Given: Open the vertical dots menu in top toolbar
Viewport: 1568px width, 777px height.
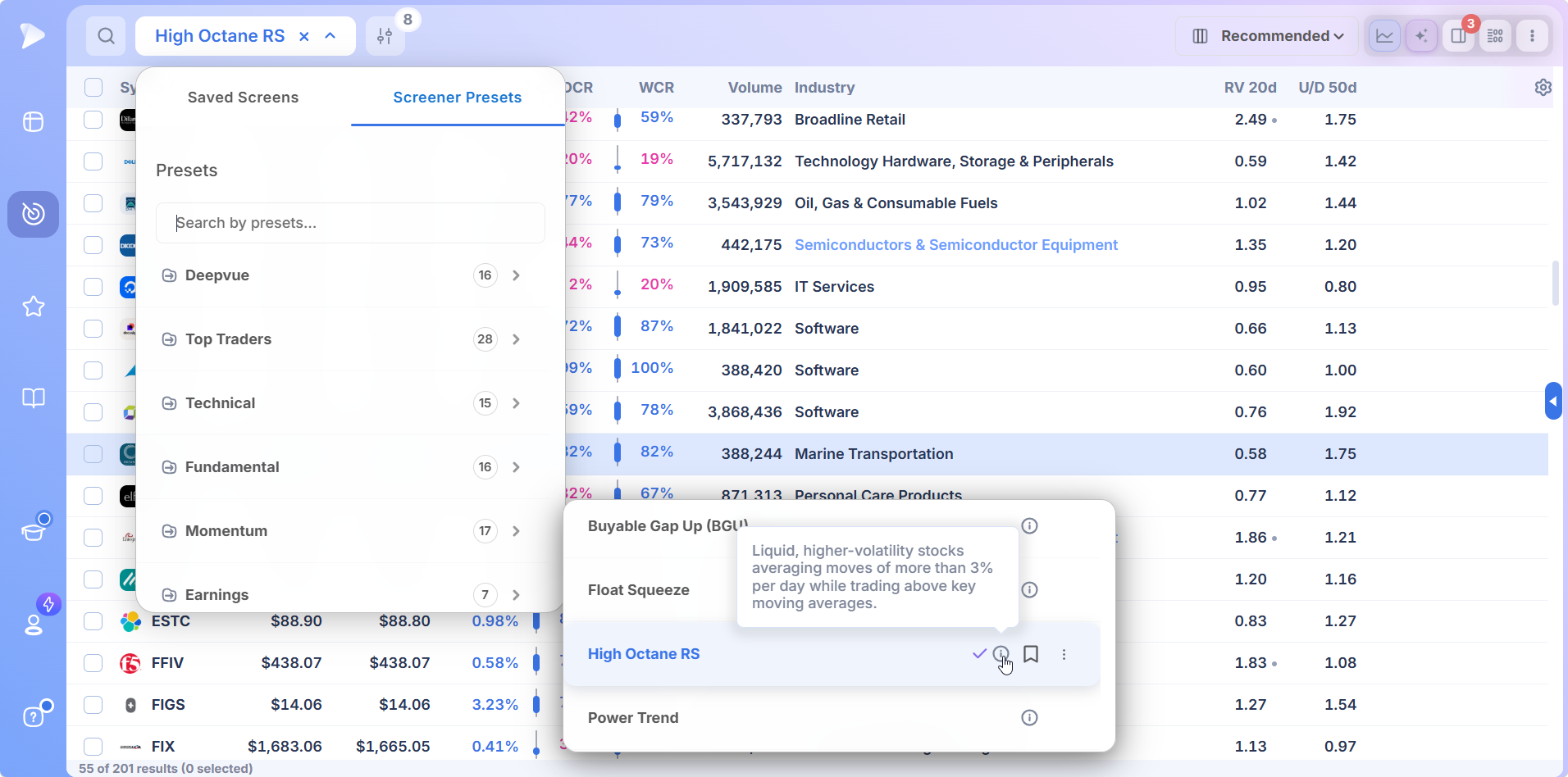Looking at the screenshot, I should [1532, 36].
